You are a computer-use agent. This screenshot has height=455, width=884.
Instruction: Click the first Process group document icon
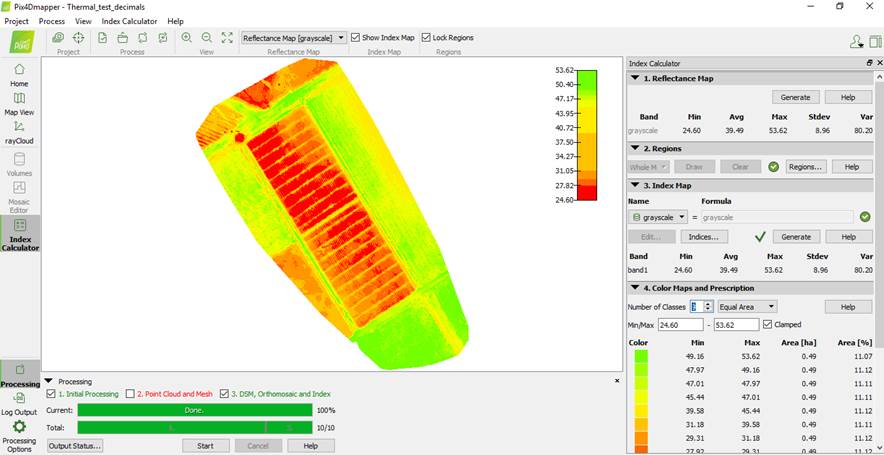103,38
